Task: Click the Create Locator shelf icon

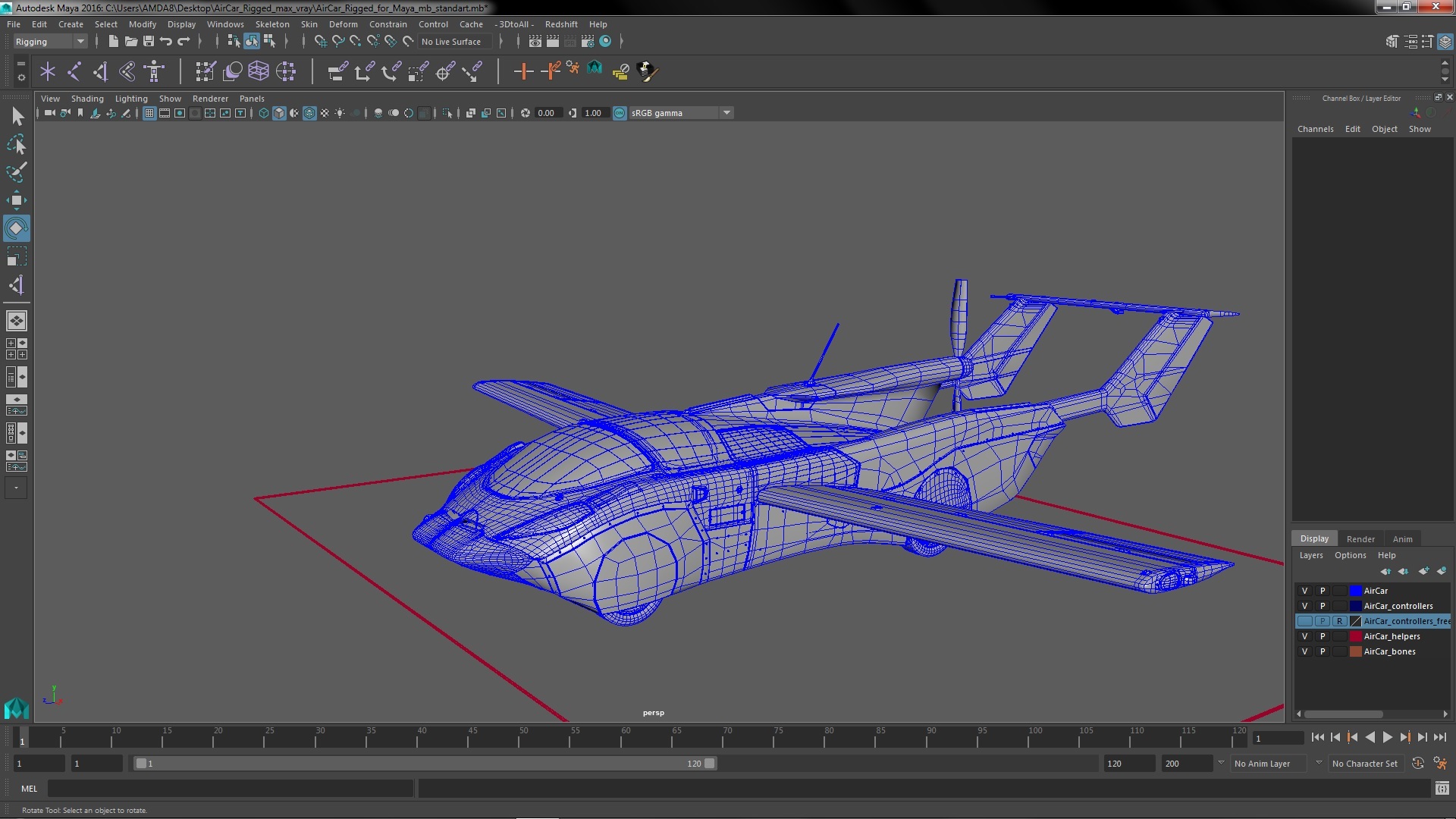Action: 48,71
